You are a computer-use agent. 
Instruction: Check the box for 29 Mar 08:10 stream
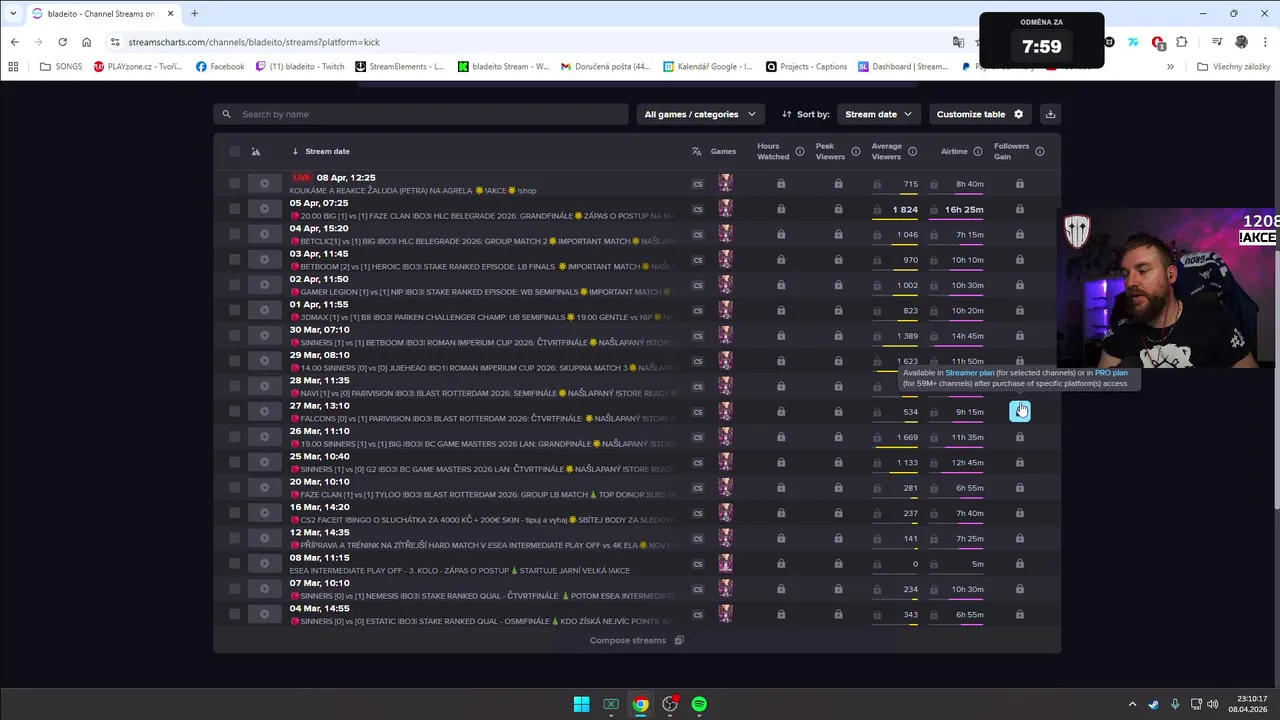tap(234, 361)
